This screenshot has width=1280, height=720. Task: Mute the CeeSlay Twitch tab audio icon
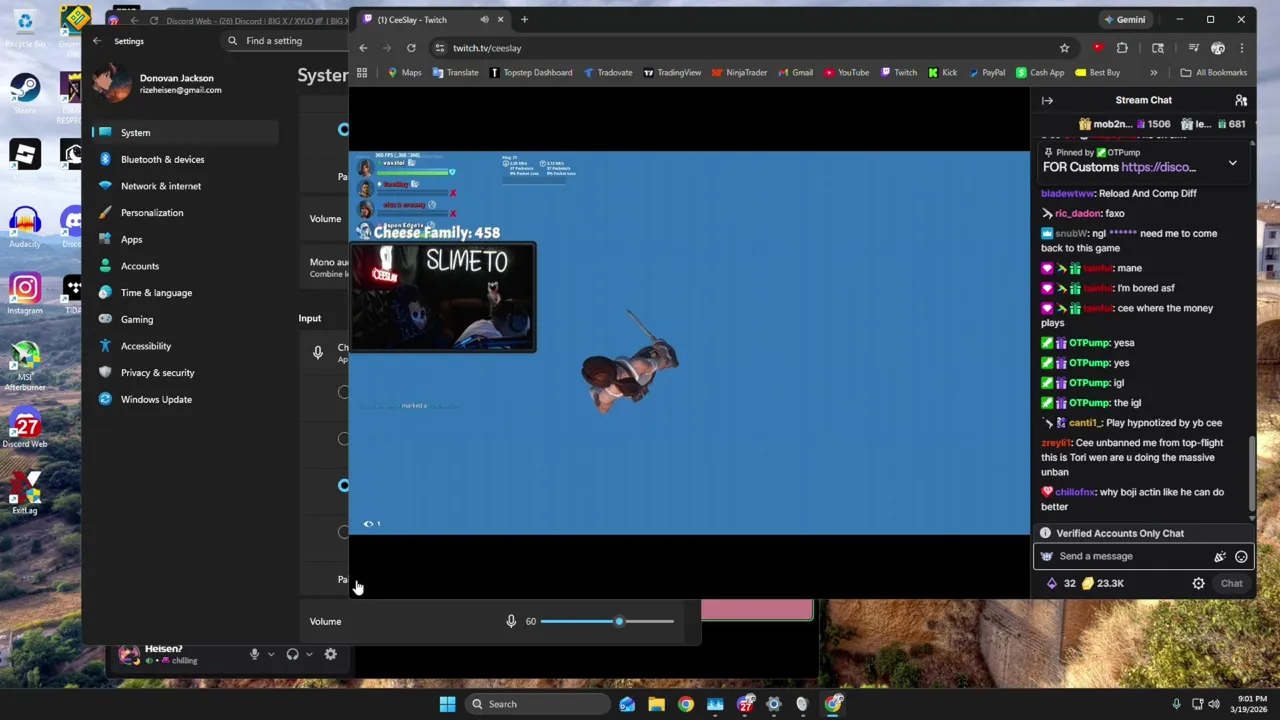484,20
